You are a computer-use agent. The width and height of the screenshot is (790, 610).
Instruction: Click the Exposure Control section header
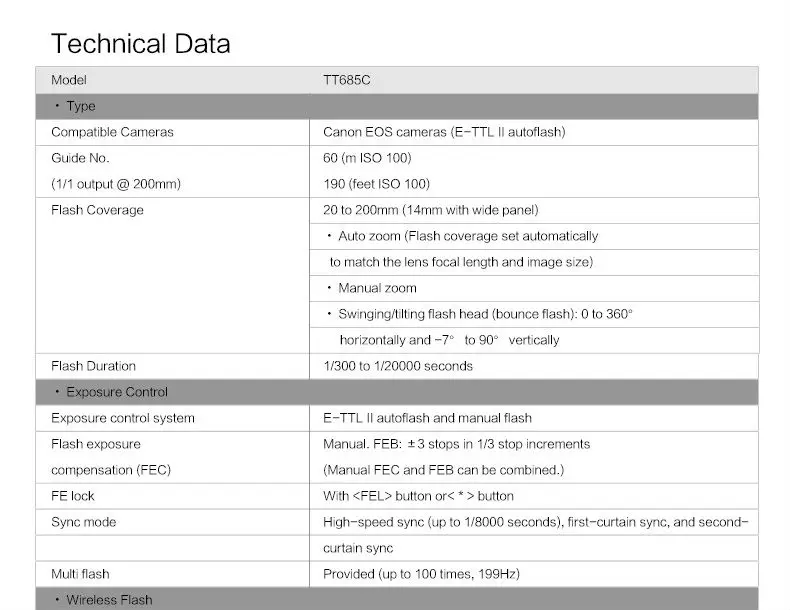[x=117, y=392]
